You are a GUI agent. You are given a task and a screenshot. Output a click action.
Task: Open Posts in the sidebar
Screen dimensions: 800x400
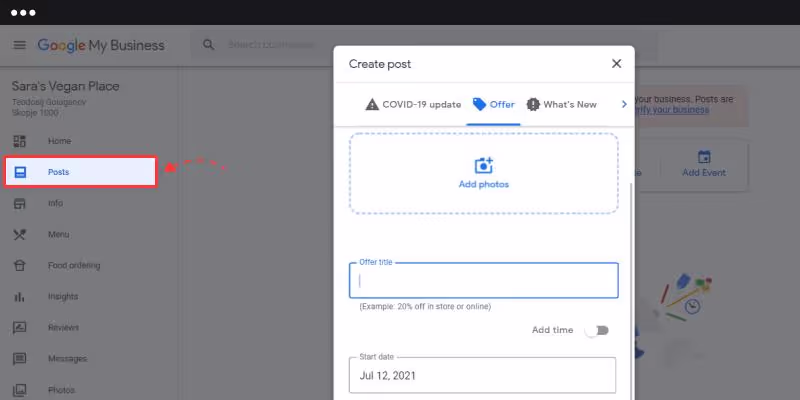point(80,172)
